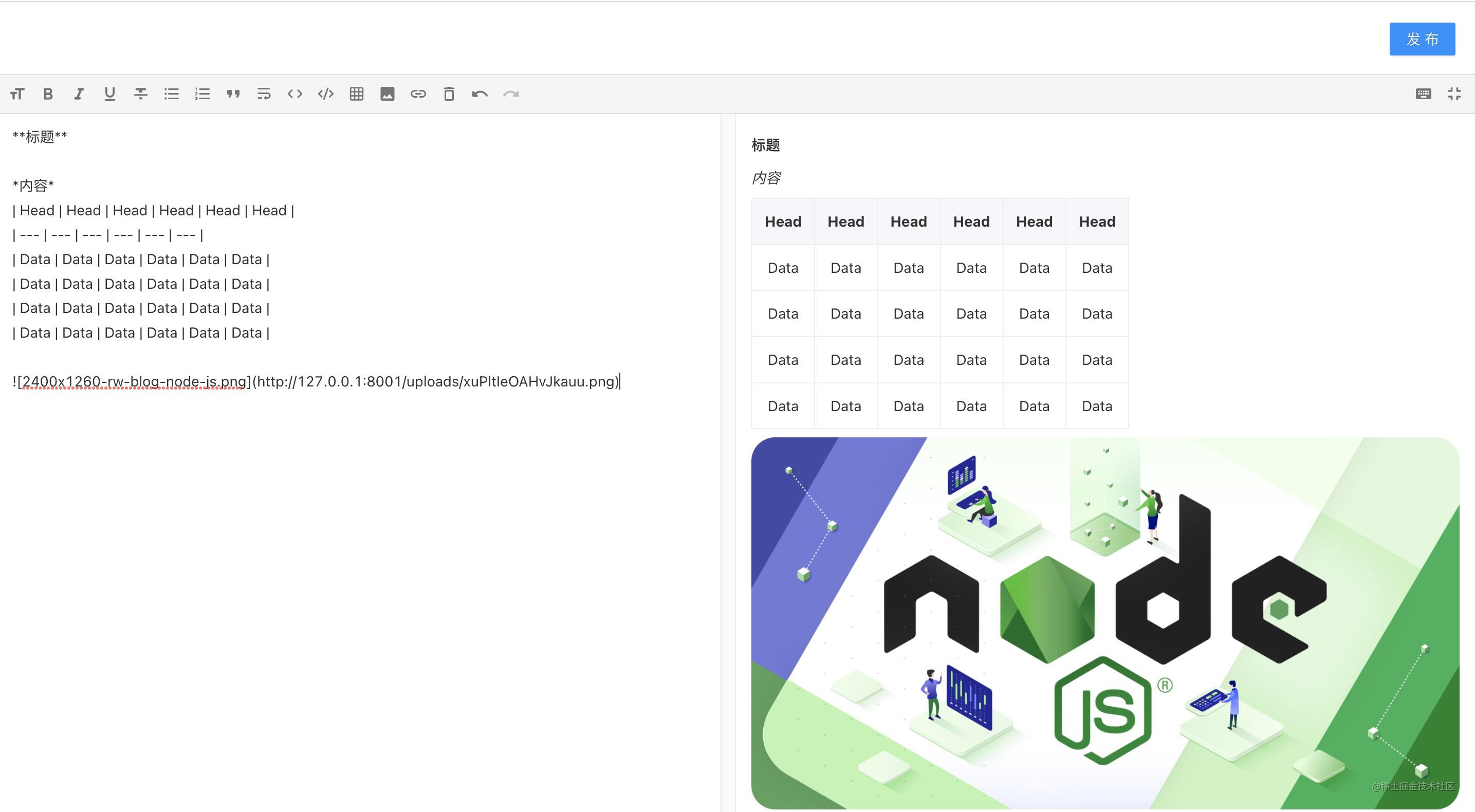Insert an unordered bullet list
The width and height of the screenshot is (1475, 812).
(x=172, y=94)
